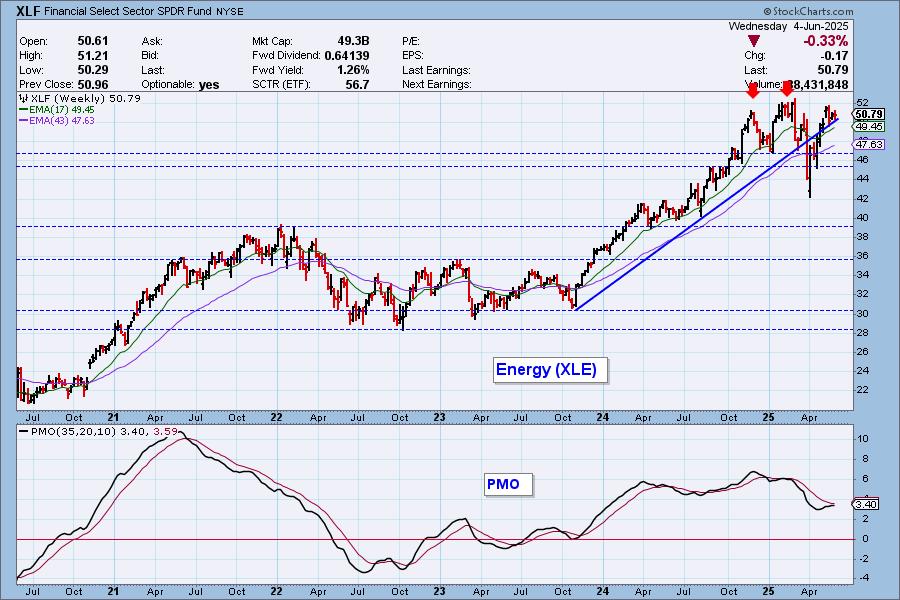Viewport: 900px width, 600px height.
Task: Click the EMA(43) 47.63 legend label
Action: [x=62, y=121]
